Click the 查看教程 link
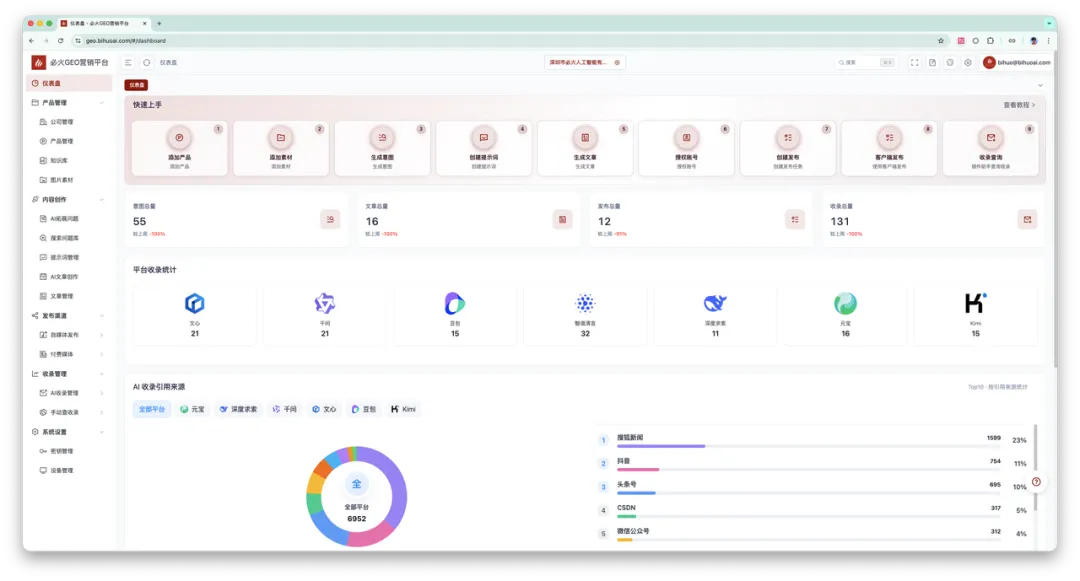The height and width of the screenshot is (581, 1080). click(1019, 104)
